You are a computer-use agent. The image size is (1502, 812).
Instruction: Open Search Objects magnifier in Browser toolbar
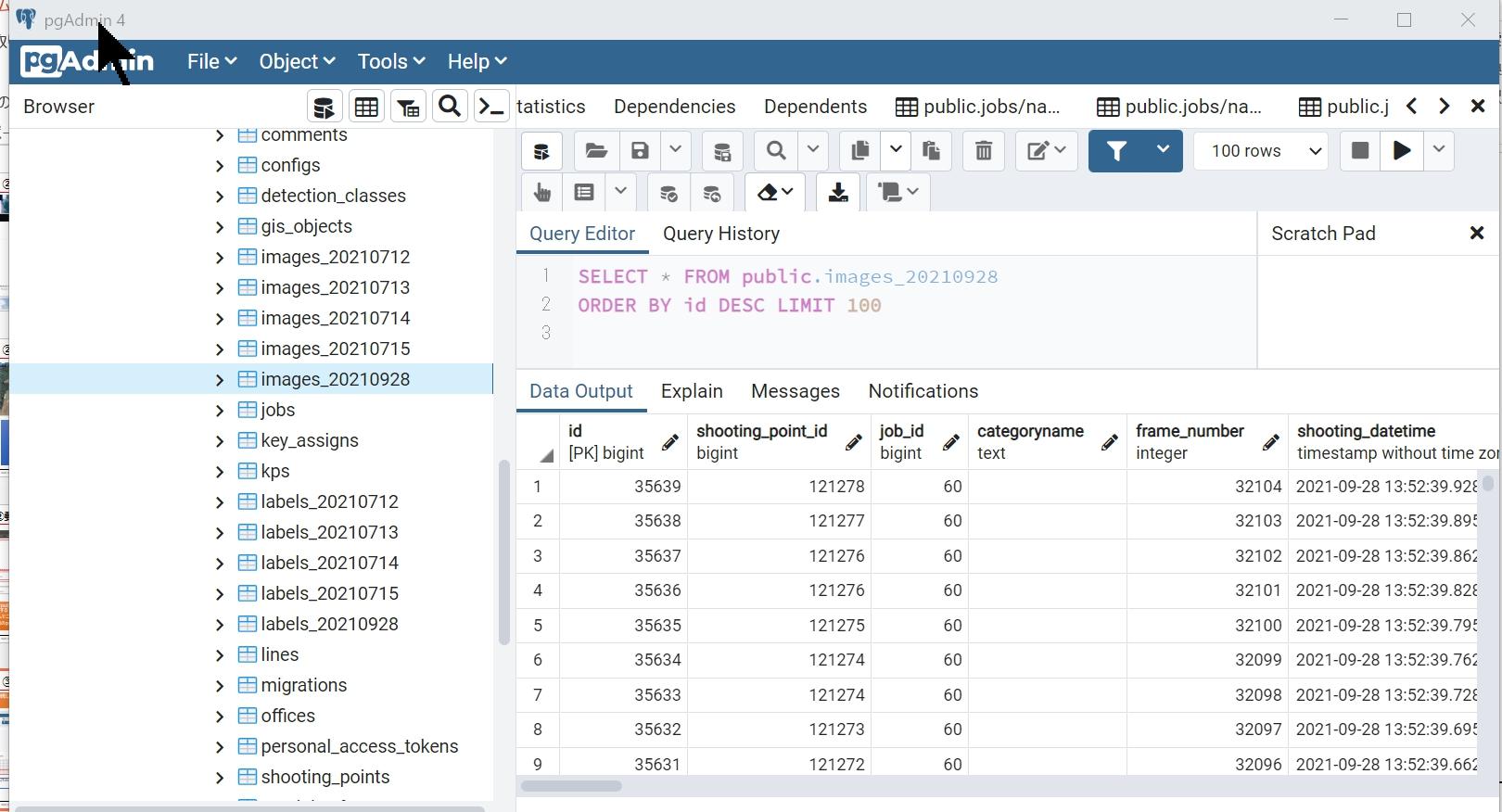450,107
